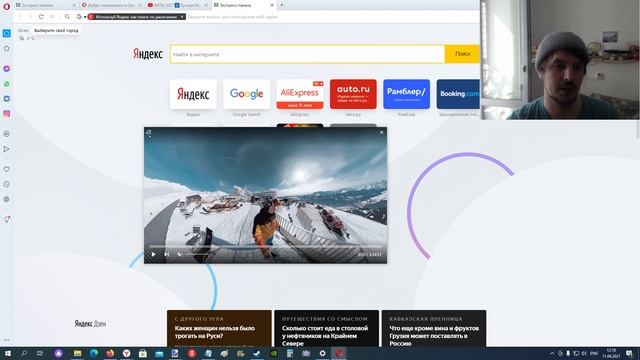640x360 pixels.
Task: Open history clock icon in sidebar
Action: (x=7, y=184)
